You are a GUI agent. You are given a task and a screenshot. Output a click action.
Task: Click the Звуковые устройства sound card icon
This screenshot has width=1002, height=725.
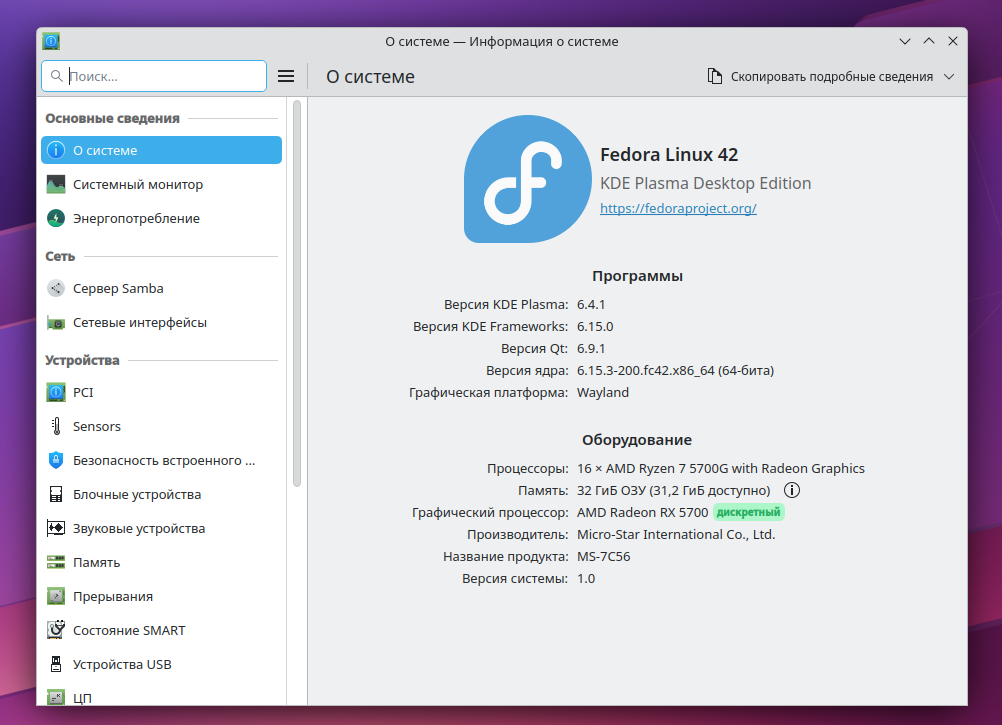56,528
